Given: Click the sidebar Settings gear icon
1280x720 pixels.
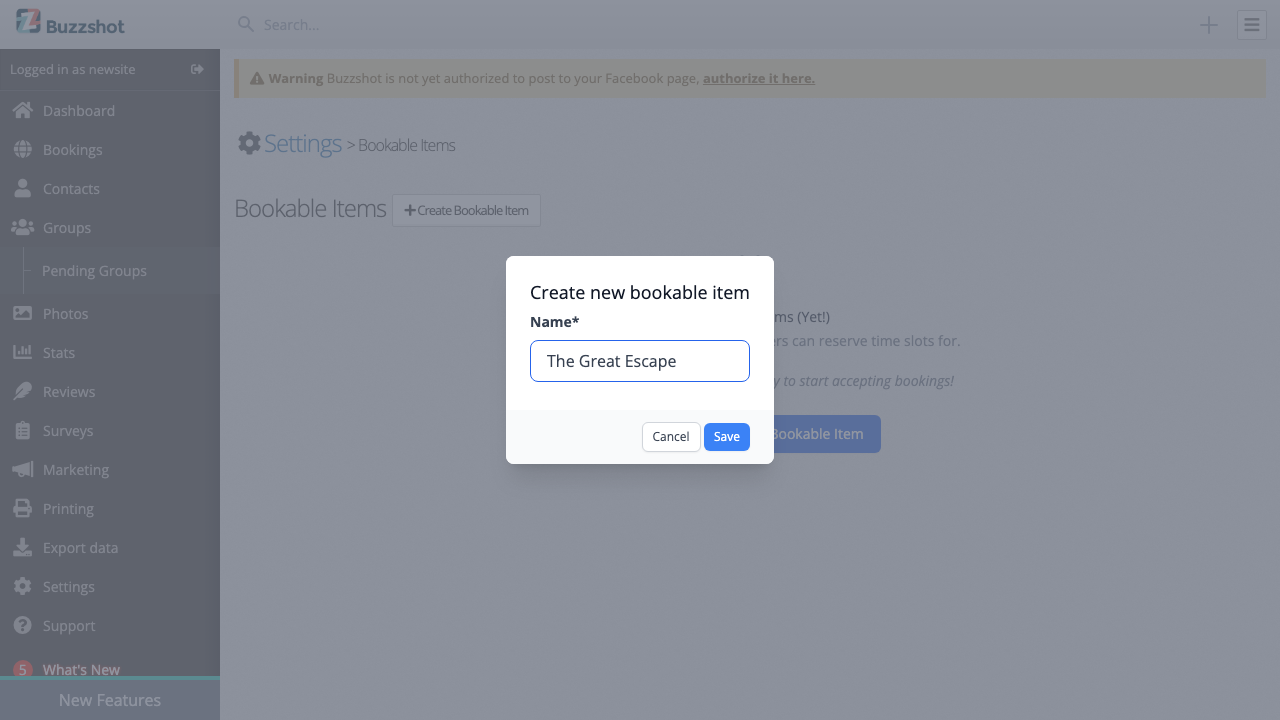Looking at the screenshot, I should tap(22, 586).
